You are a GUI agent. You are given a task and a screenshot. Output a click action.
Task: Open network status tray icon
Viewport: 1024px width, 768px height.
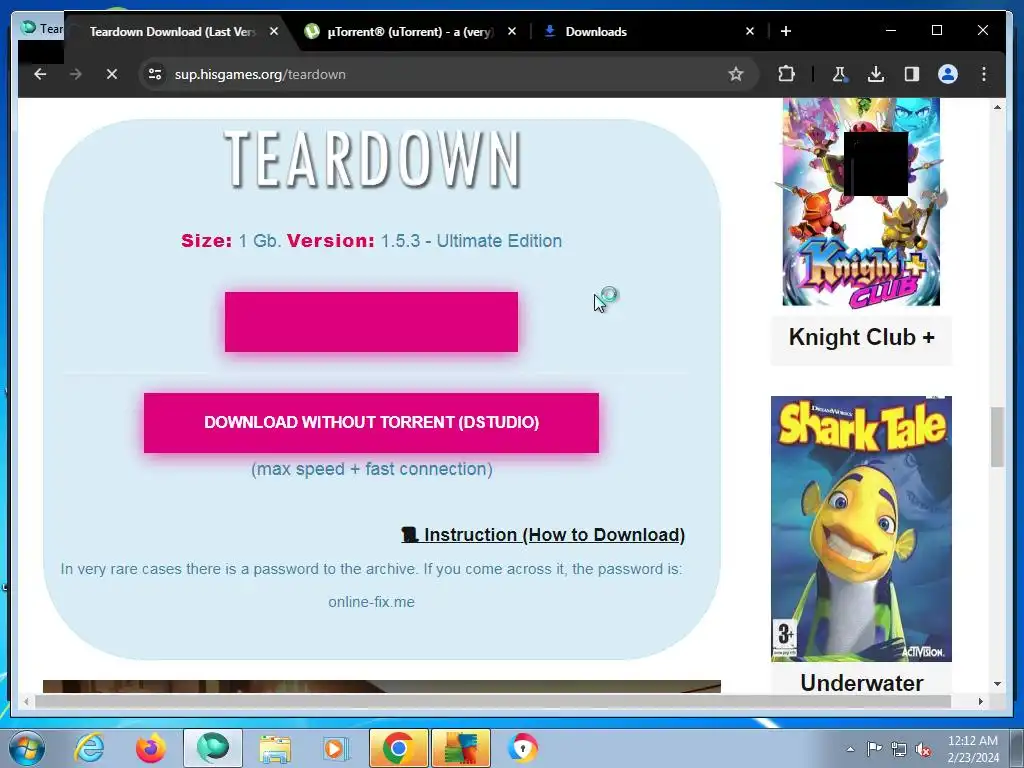[x=899, y=749]
